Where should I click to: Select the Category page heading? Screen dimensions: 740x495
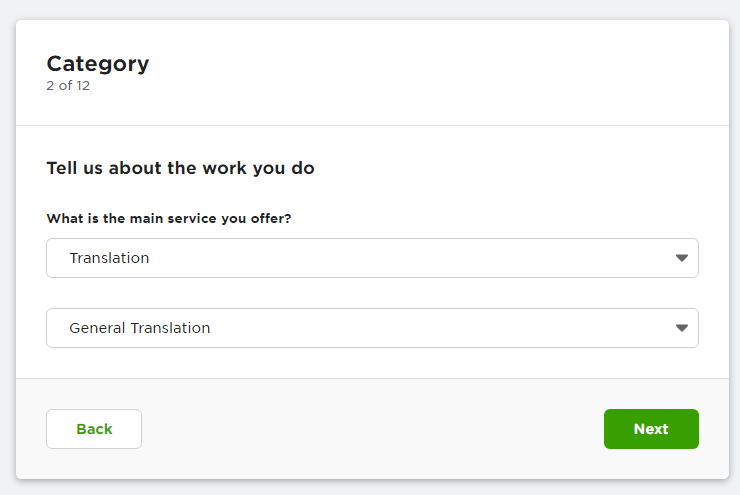(98, 64)
